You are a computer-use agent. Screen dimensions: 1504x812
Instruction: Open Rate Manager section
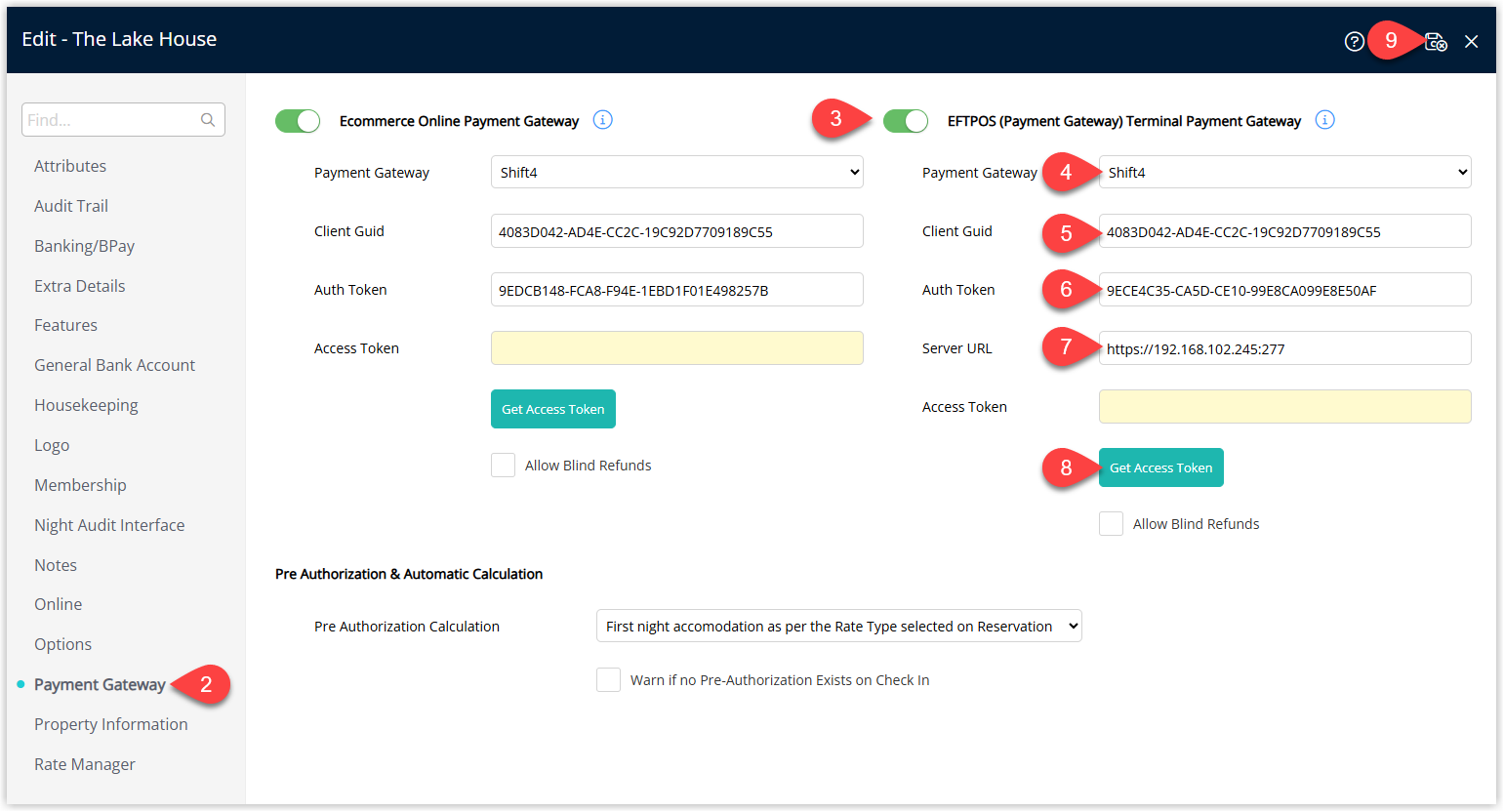pos(85,764)
